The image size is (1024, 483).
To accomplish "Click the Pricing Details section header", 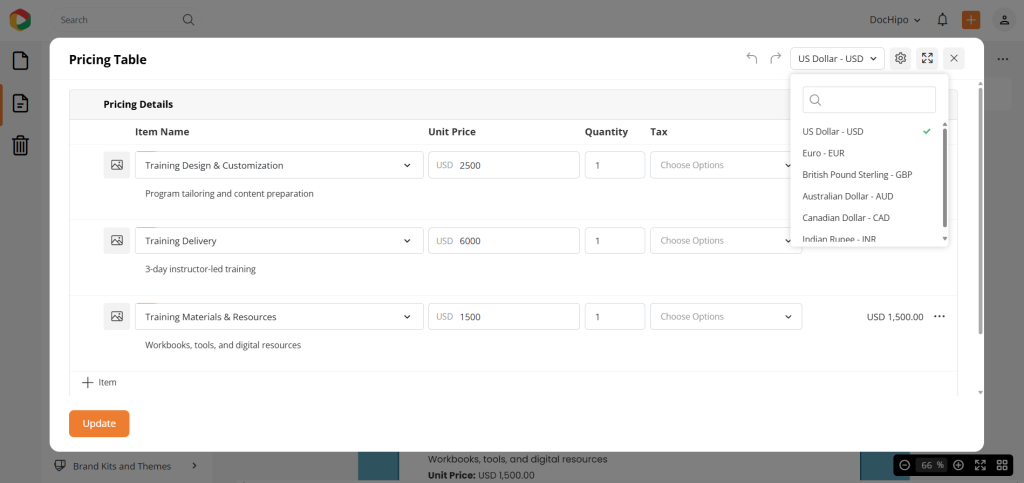I will tap(138, 104).
